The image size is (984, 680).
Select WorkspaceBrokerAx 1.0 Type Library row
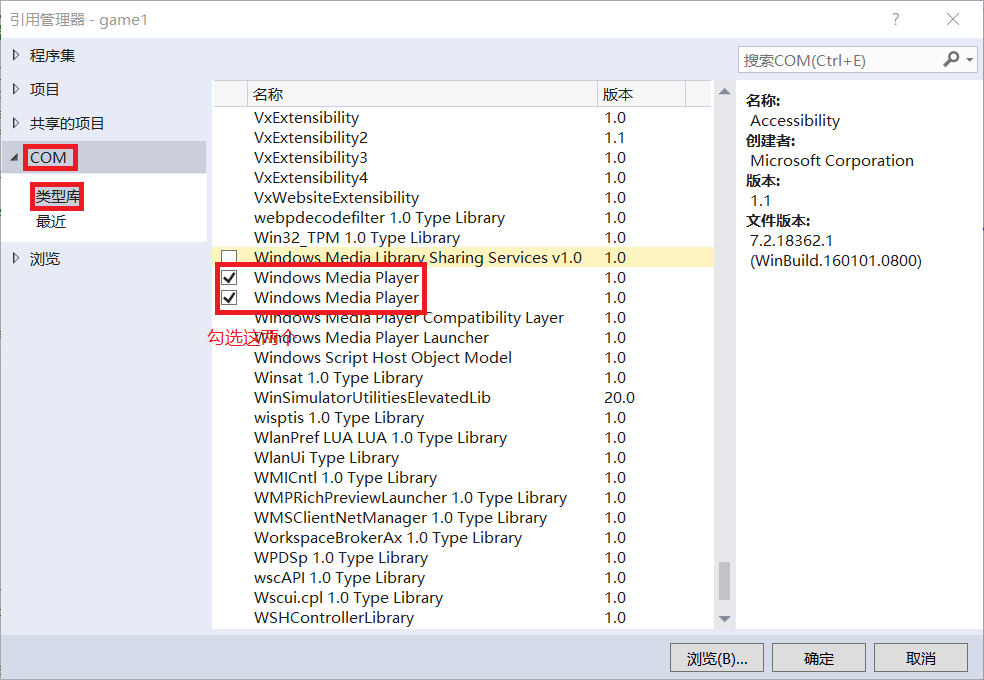click(463, 538)
